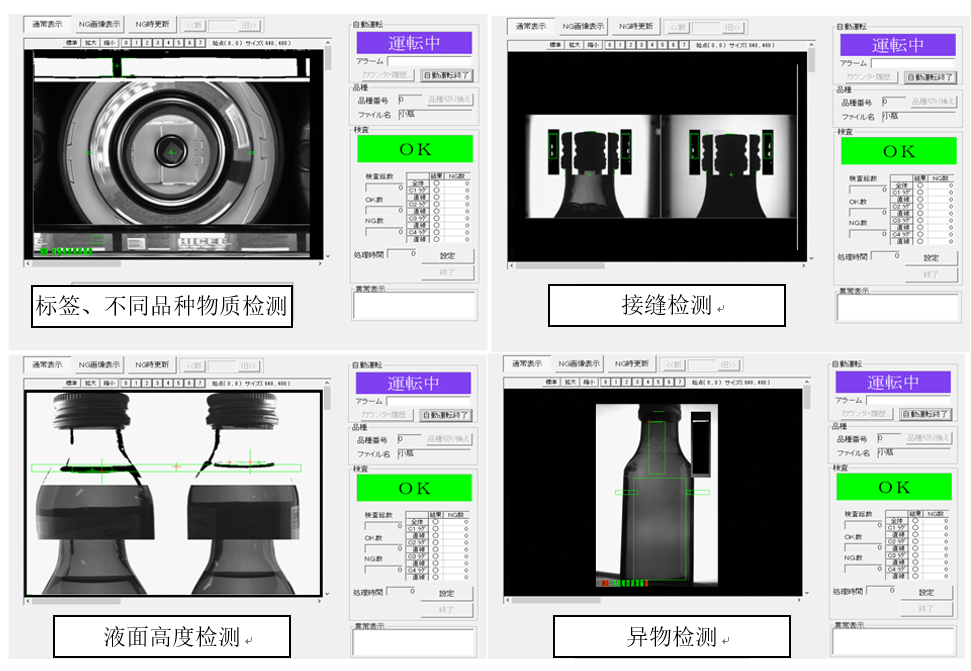
Task: Click the NG数 counter box in 异物检测 panel
Action: 863,568
